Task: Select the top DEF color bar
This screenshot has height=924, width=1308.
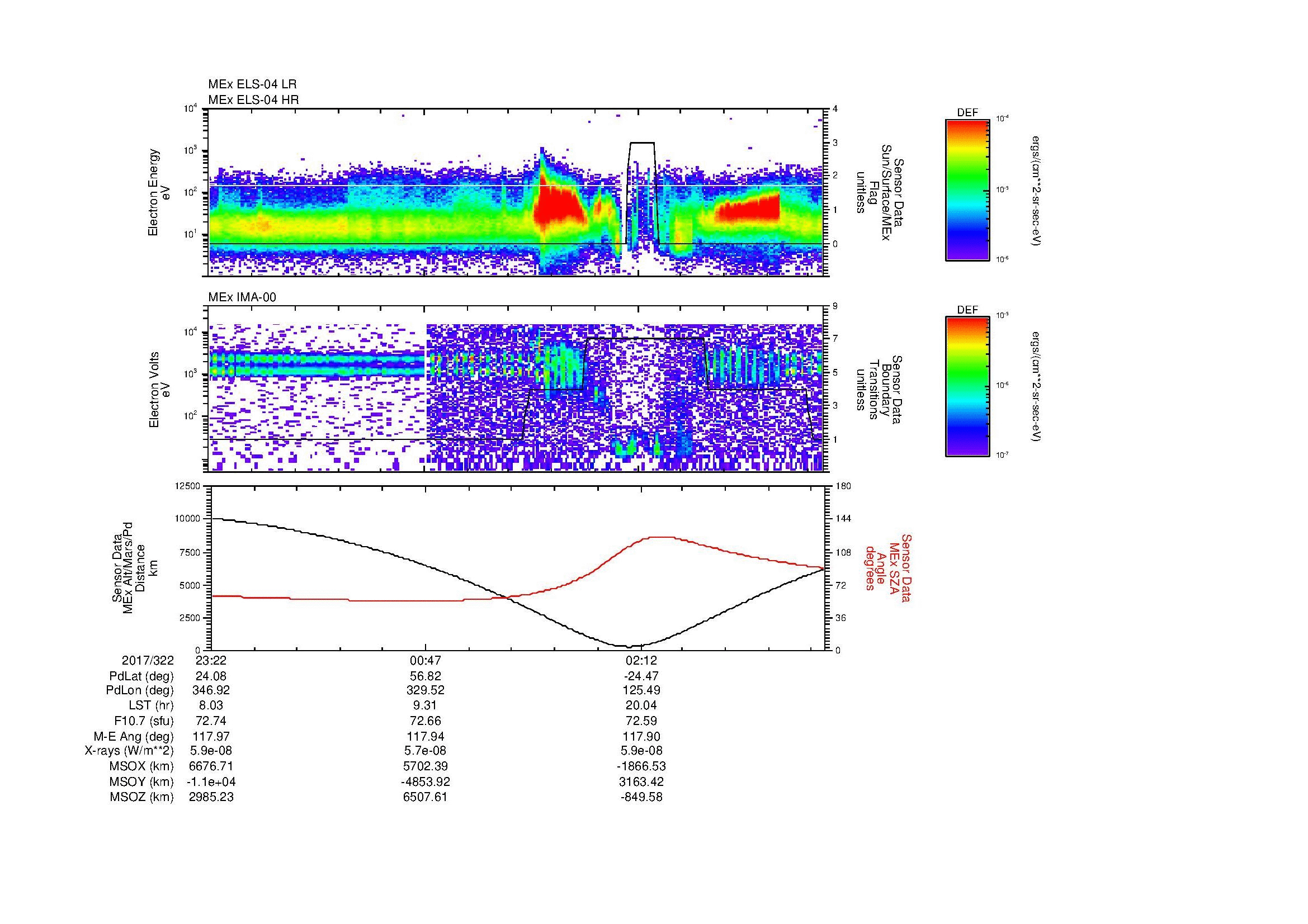Action: tap(967, 189)
